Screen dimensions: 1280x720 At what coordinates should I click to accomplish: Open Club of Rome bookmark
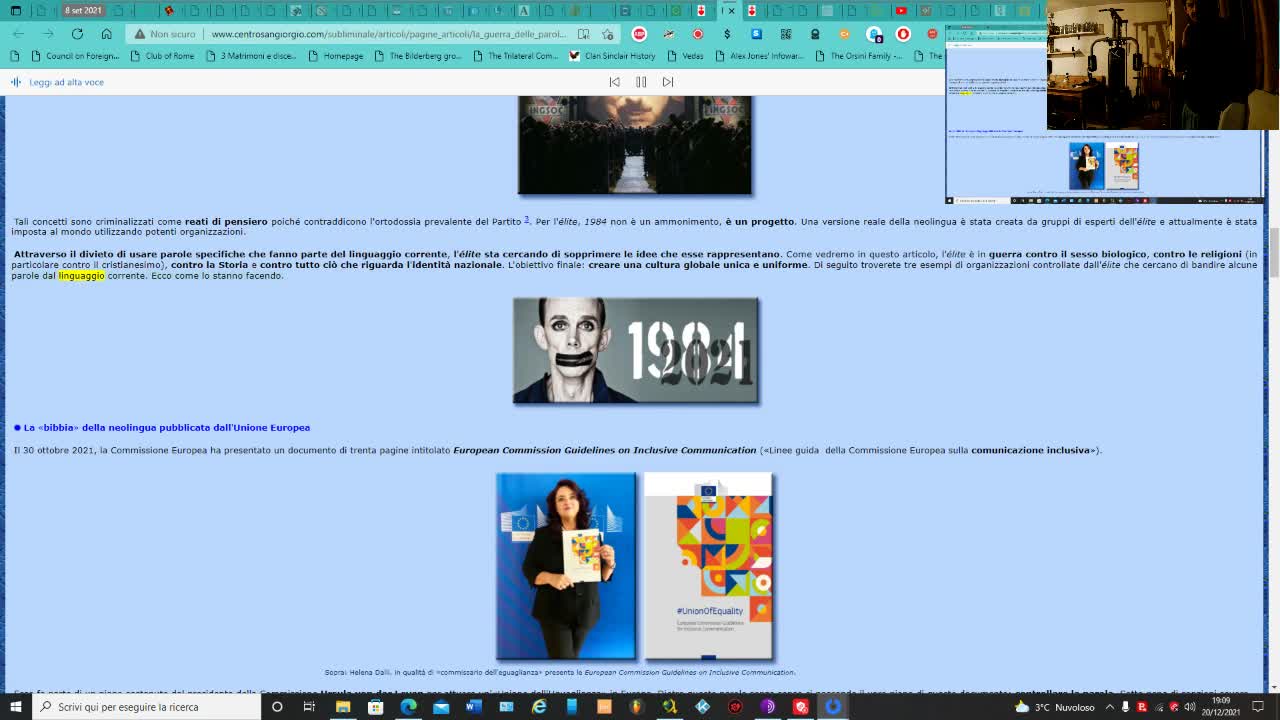click(x=162, y=56)
